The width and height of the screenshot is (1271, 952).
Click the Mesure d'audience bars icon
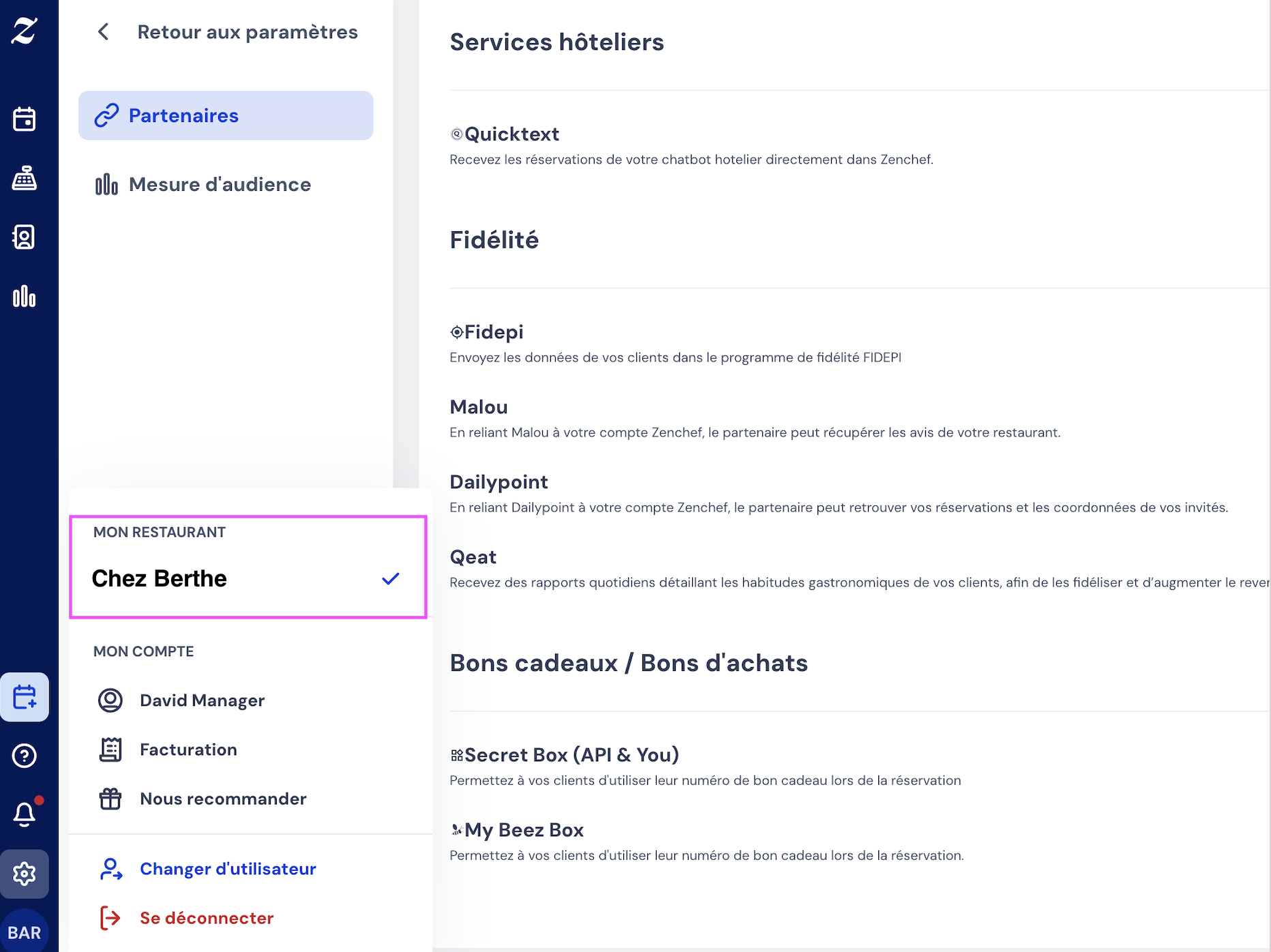(106, 184)
